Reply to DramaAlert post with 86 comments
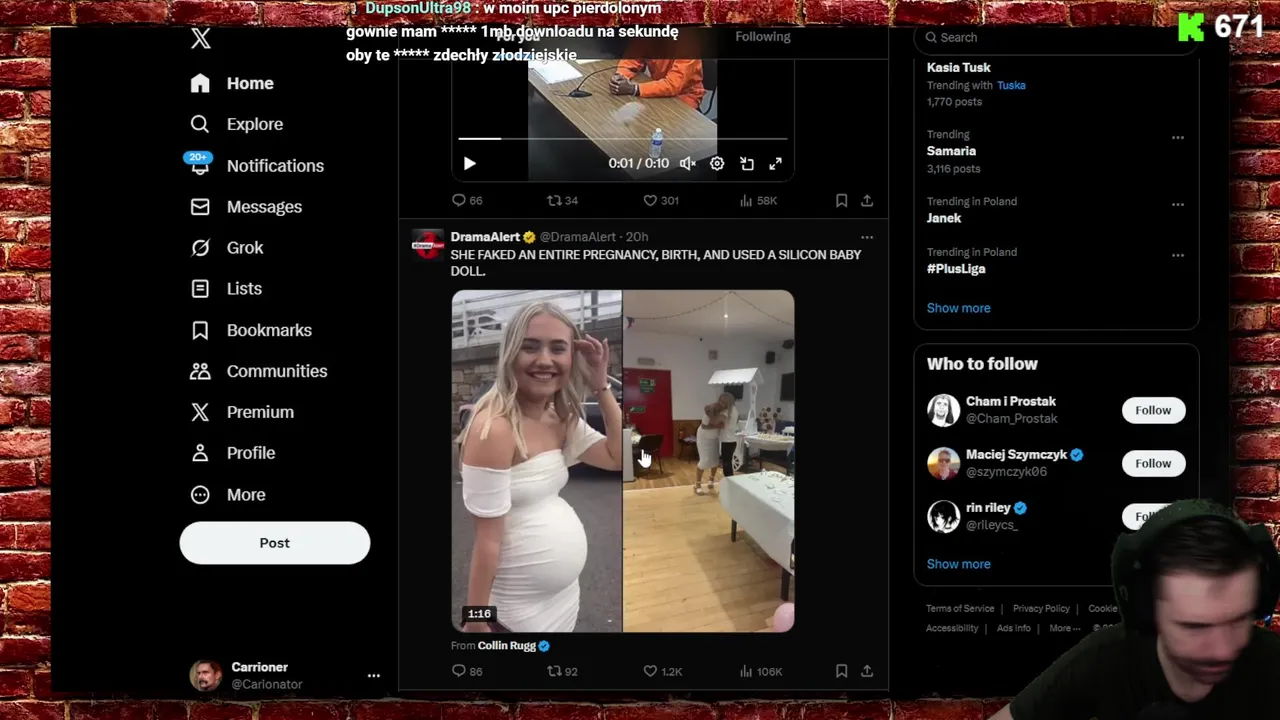This screenshot has height=720, width=1280. coord(467,671)
